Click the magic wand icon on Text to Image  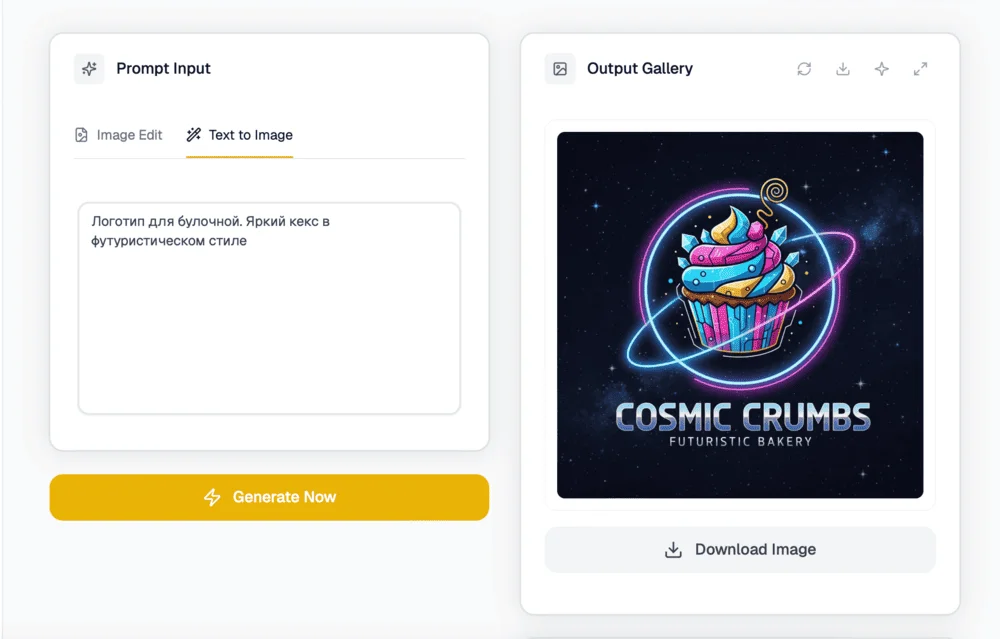point(194,135)
